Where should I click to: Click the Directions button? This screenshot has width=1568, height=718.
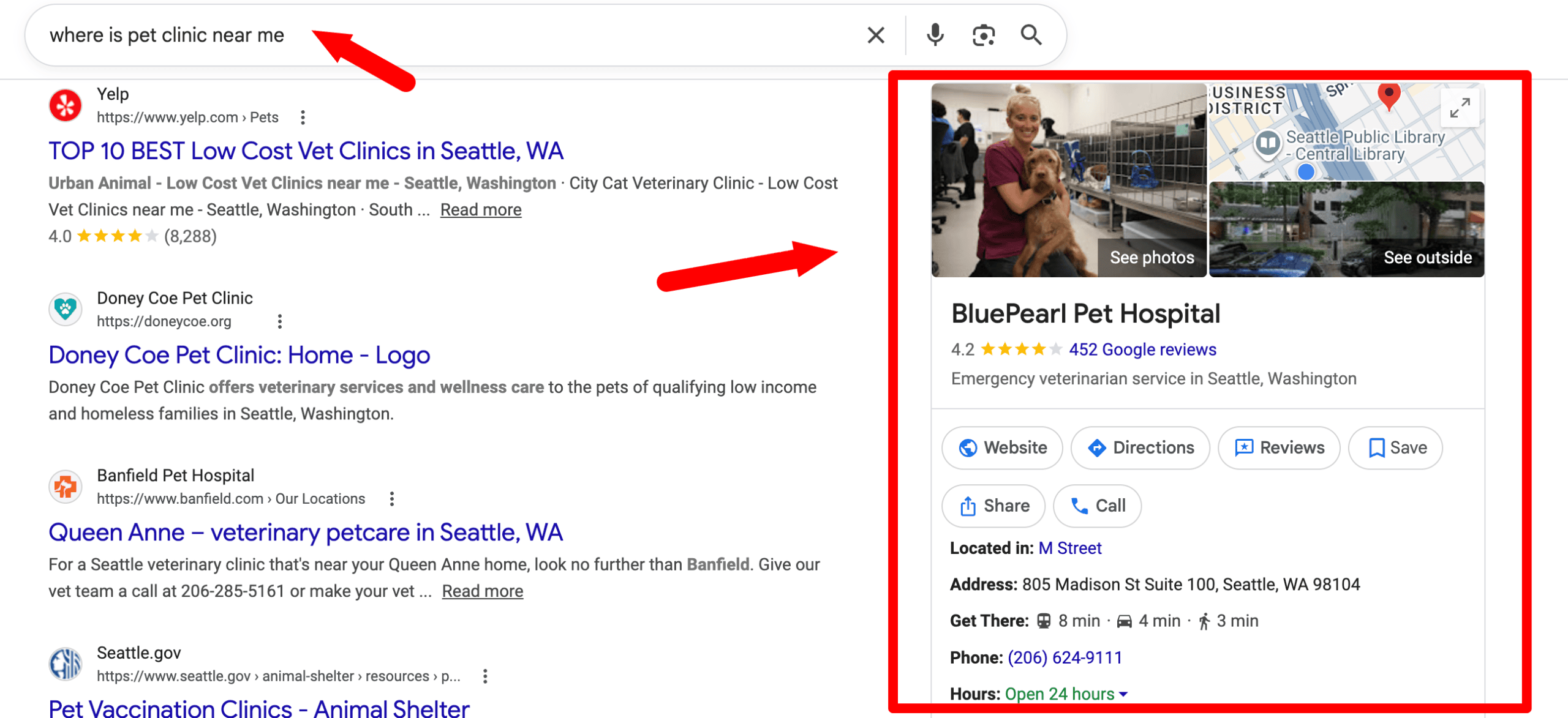point(1140,448)
